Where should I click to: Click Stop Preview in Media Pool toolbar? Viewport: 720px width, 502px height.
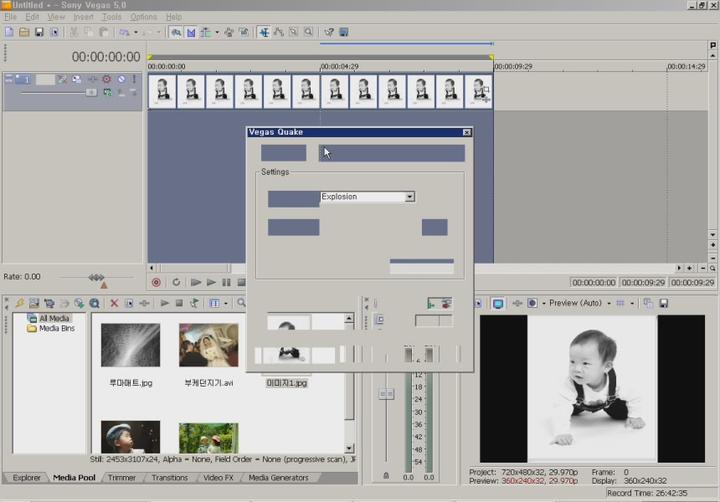click(179, 303)
